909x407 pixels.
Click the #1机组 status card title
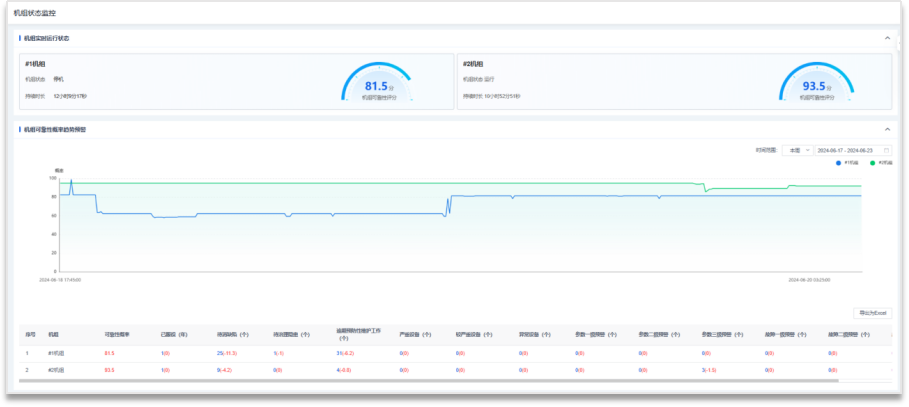point(36,64)
